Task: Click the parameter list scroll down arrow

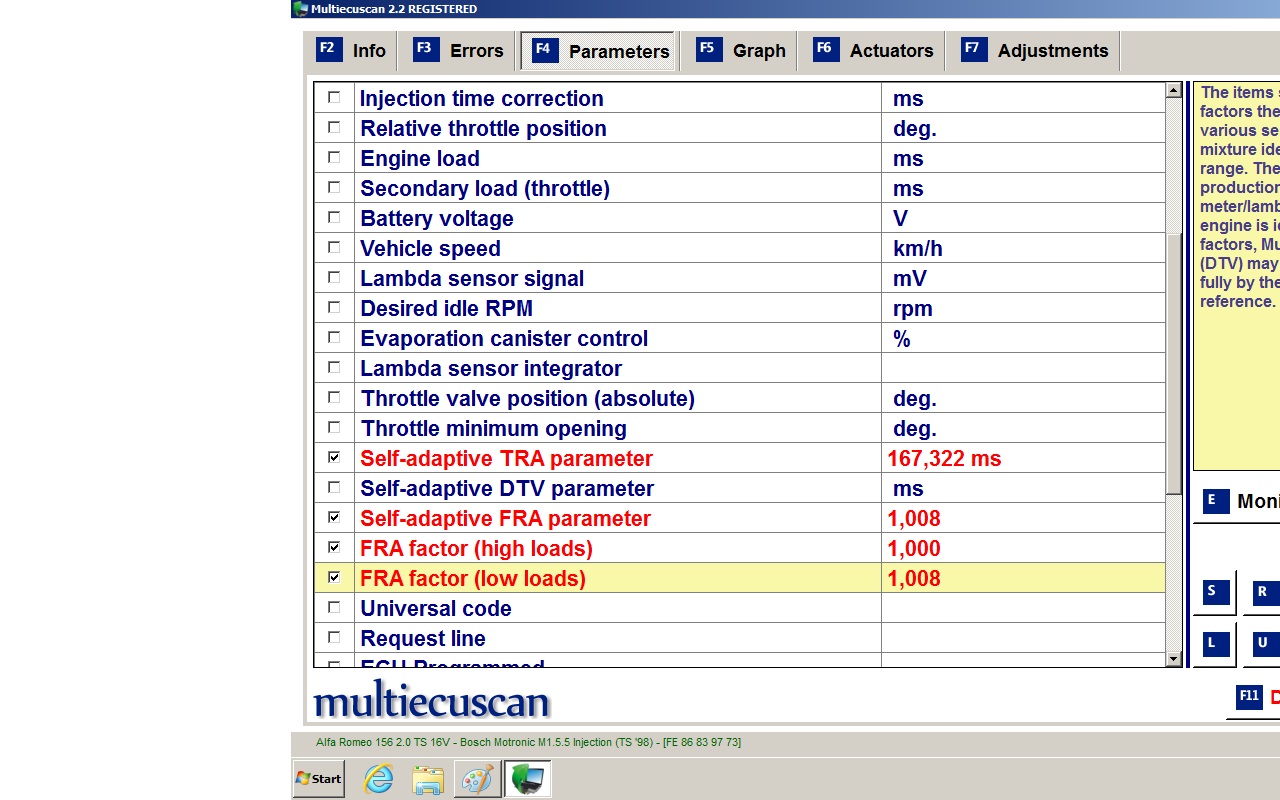Action: point(1174,659)
